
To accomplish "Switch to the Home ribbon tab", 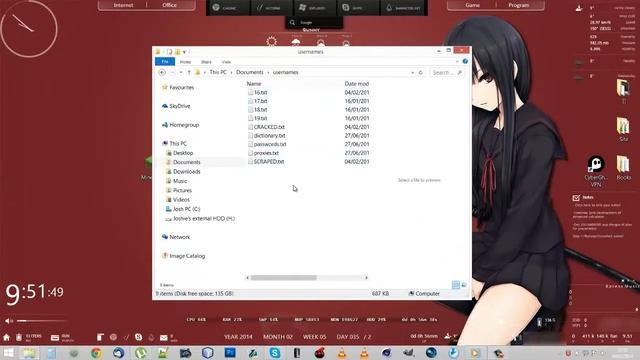I will pos(185,62).
